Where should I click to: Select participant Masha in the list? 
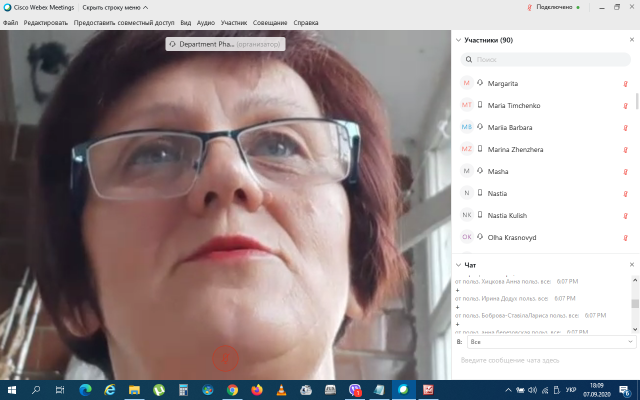[x=498, y=172]
